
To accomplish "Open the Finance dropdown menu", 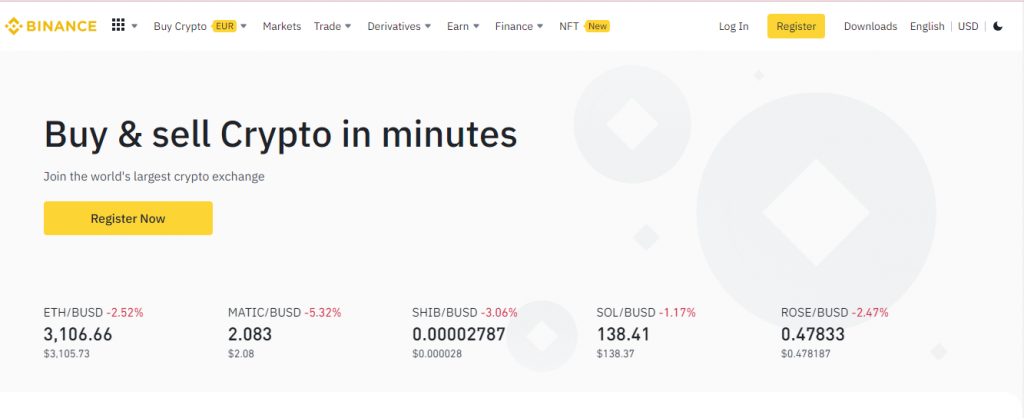I will coord(519,26).
